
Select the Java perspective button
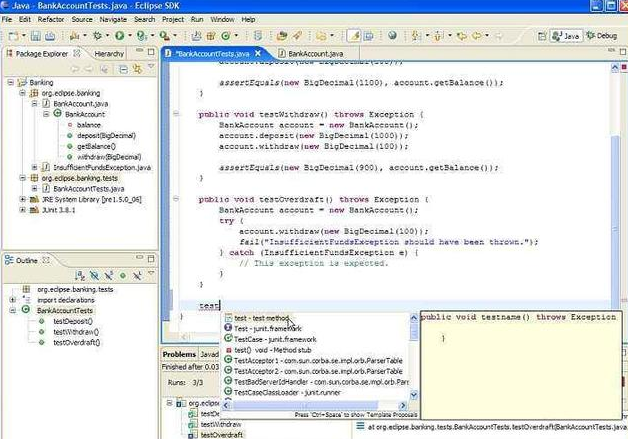(x=568, y=35)
